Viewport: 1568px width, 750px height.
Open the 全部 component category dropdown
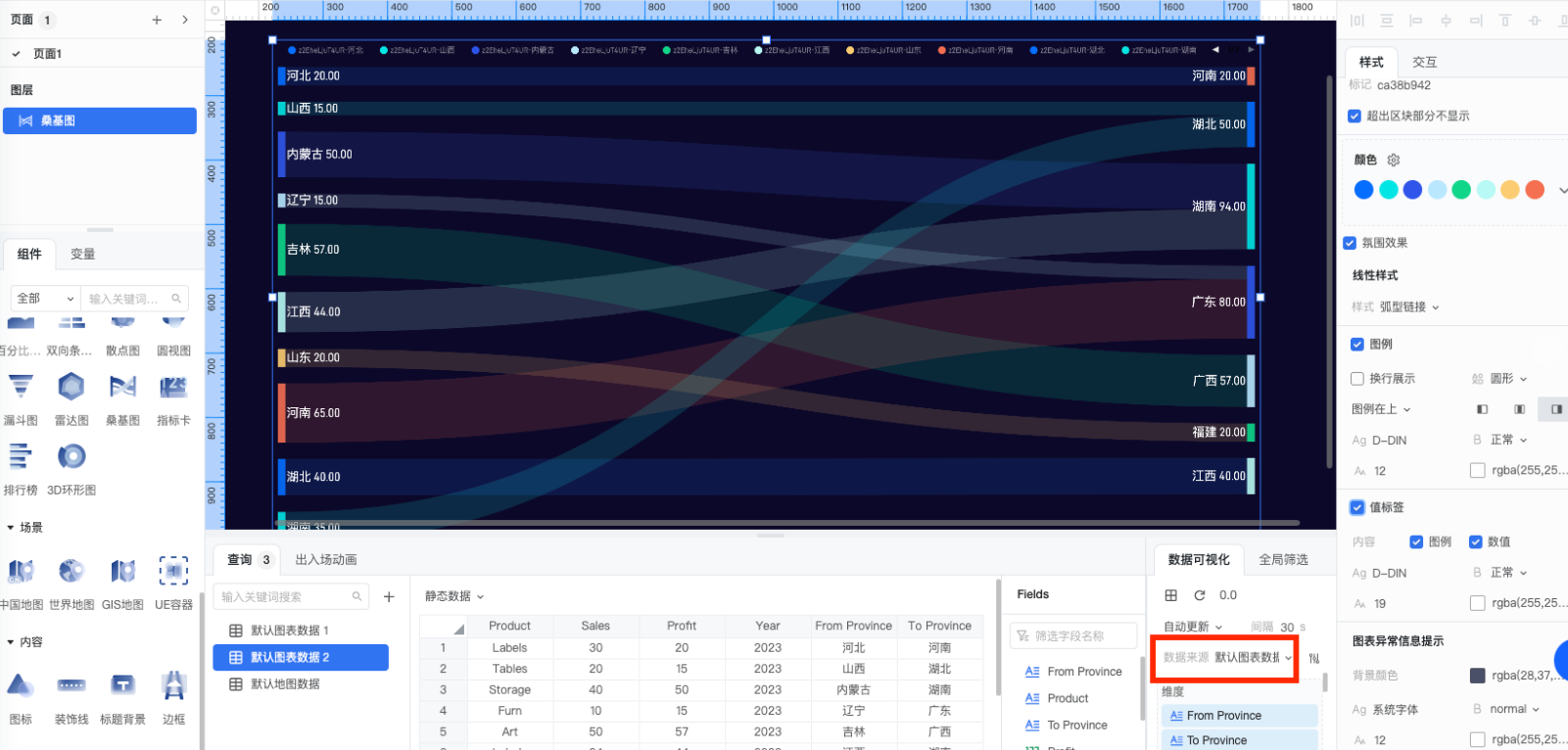[46, 299]
